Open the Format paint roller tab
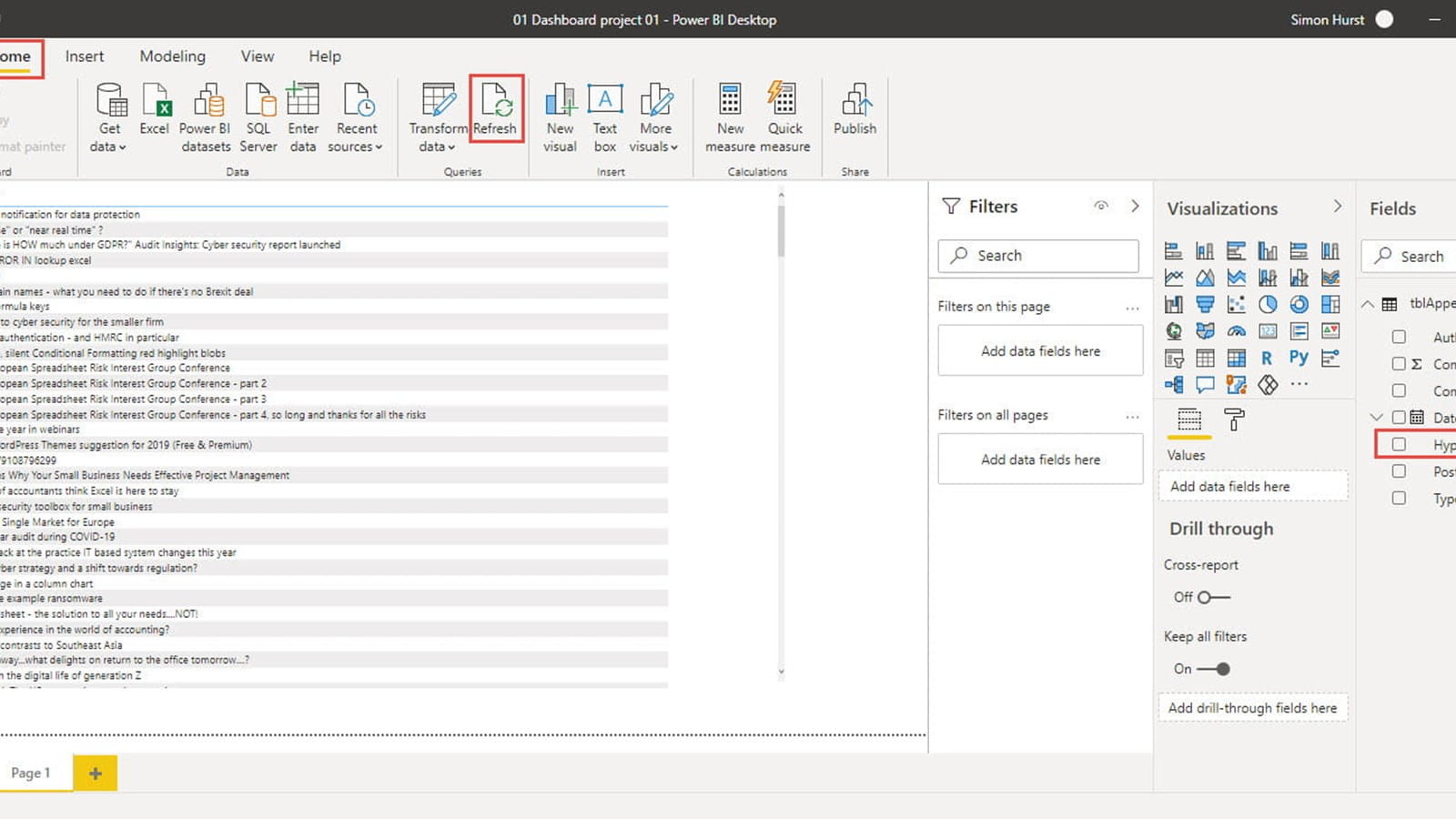1456x819 pixels. click(1234, 420)
